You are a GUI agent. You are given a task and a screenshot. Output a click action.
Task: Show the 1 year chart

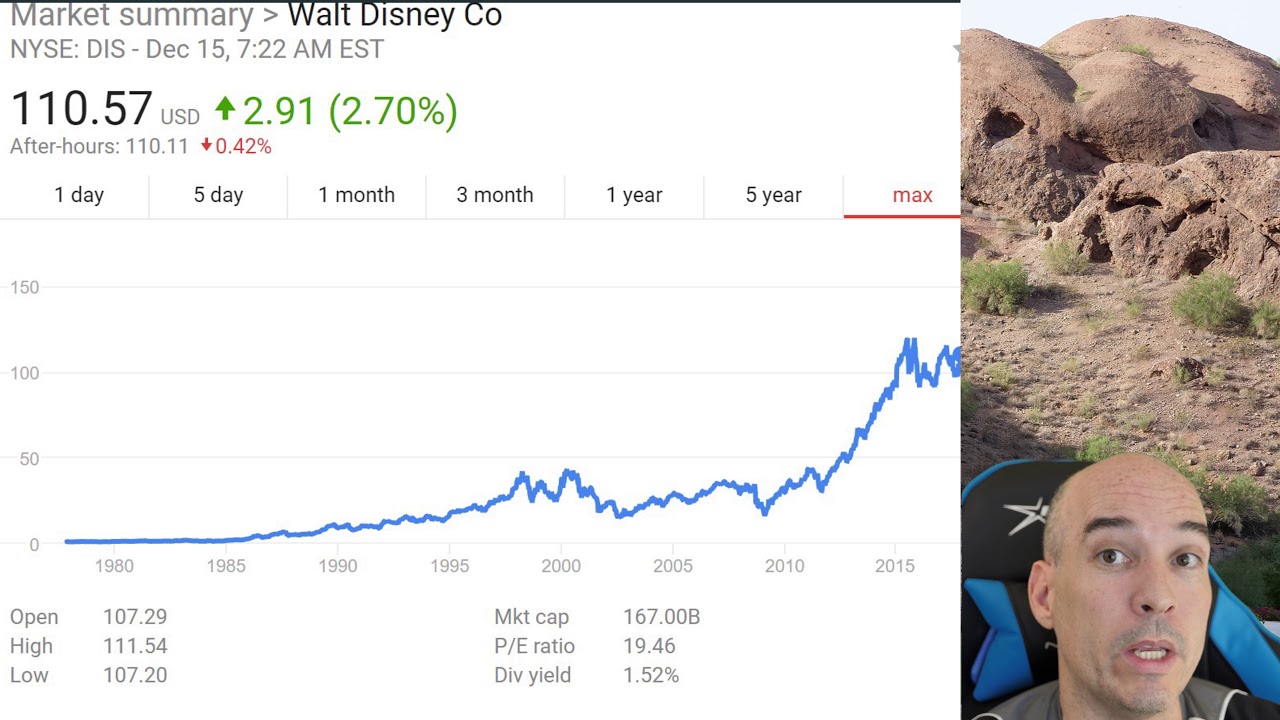(634, 195)
